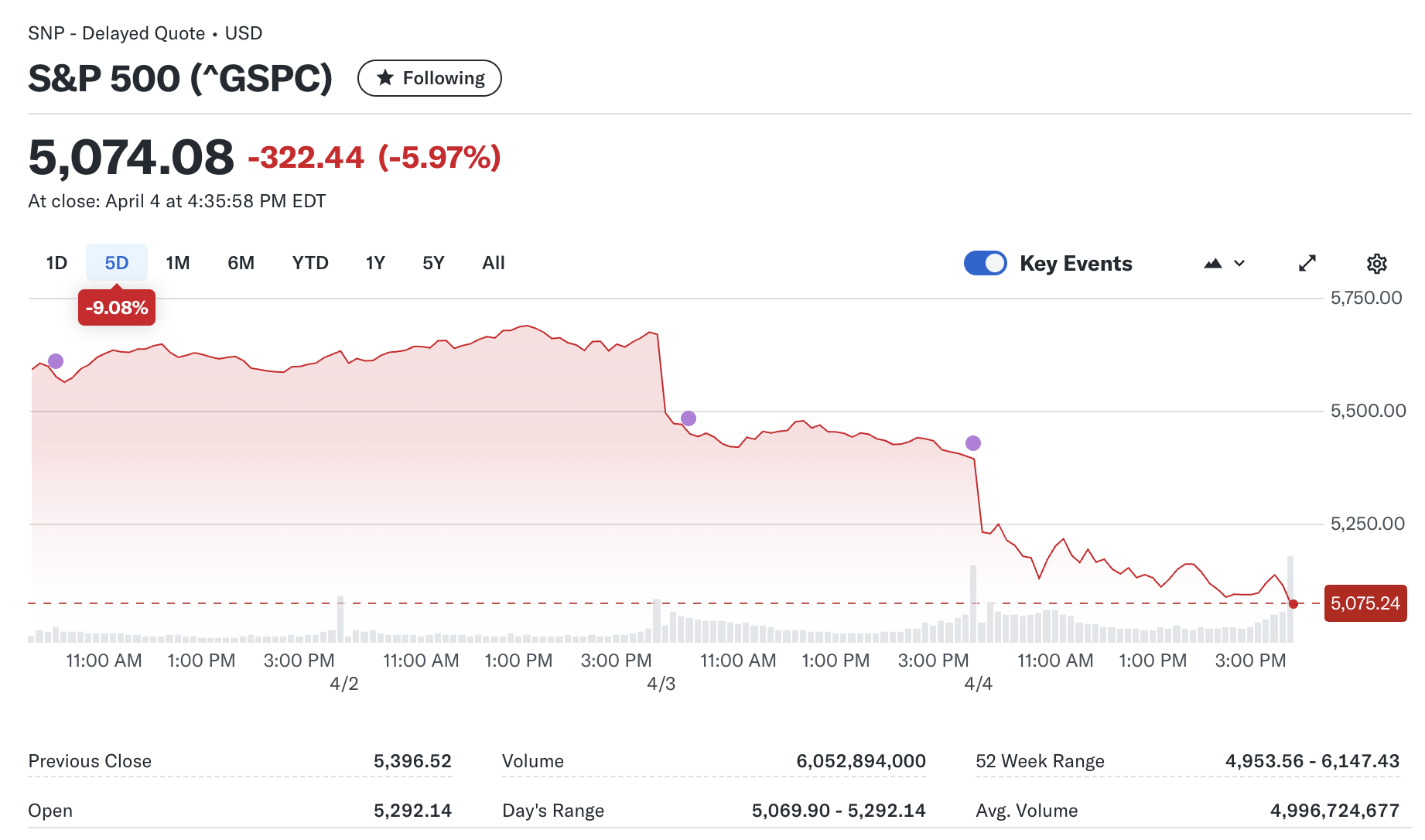Click the 5,250.00 y-axis label

(x=1367, y=524)
